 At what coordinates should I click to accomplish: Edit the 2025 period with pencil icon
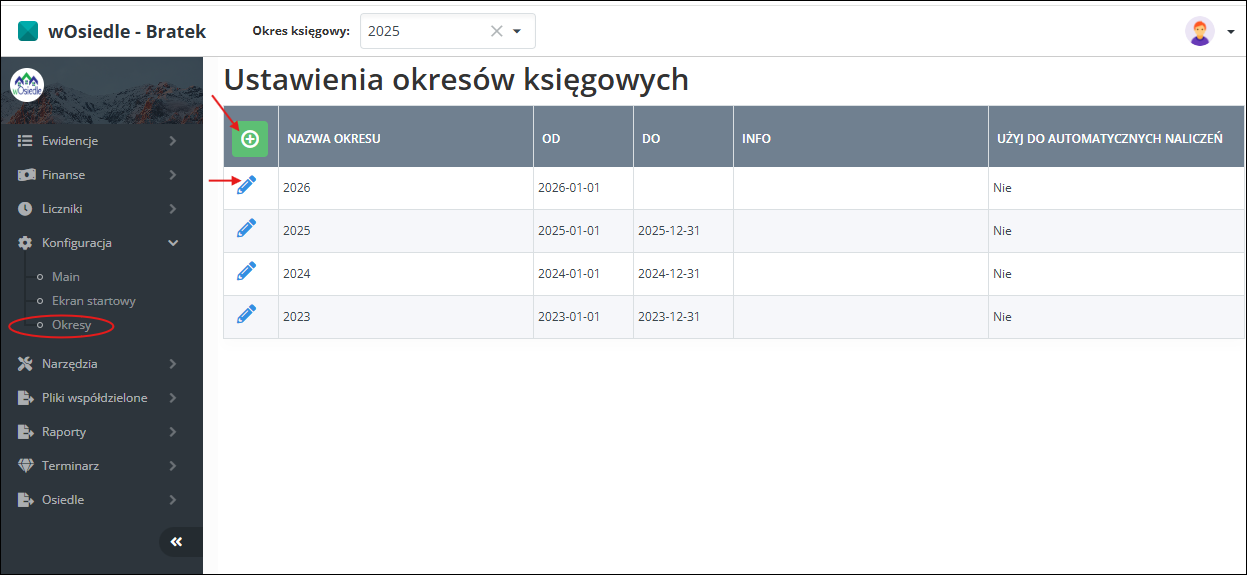coord(246,228)
